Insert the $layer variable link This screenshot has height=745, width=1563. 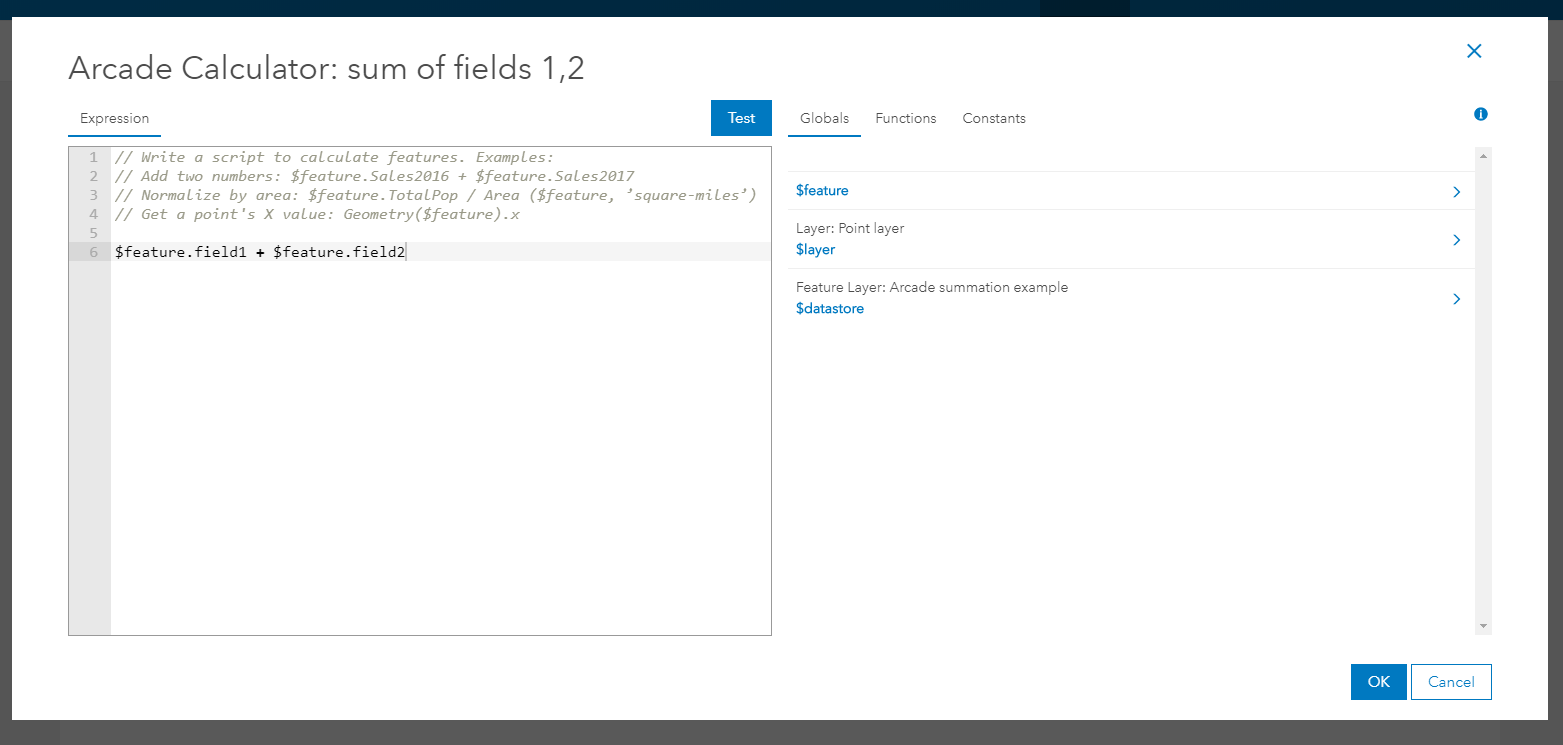[815, 249]
